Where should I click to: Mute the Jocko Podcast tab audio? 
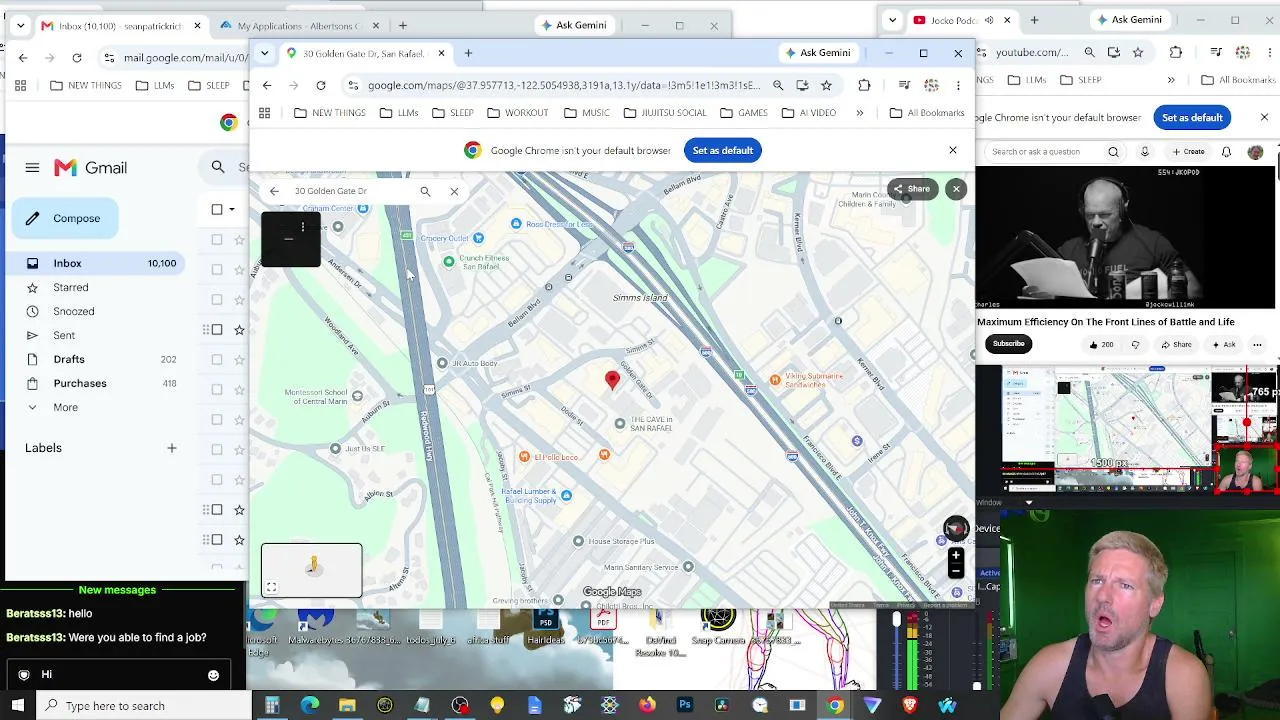(989, 20)
